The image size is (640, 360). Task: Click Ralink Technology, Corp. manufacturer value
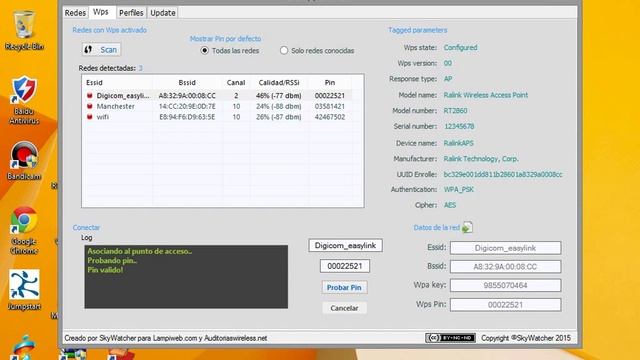point(481,159)
